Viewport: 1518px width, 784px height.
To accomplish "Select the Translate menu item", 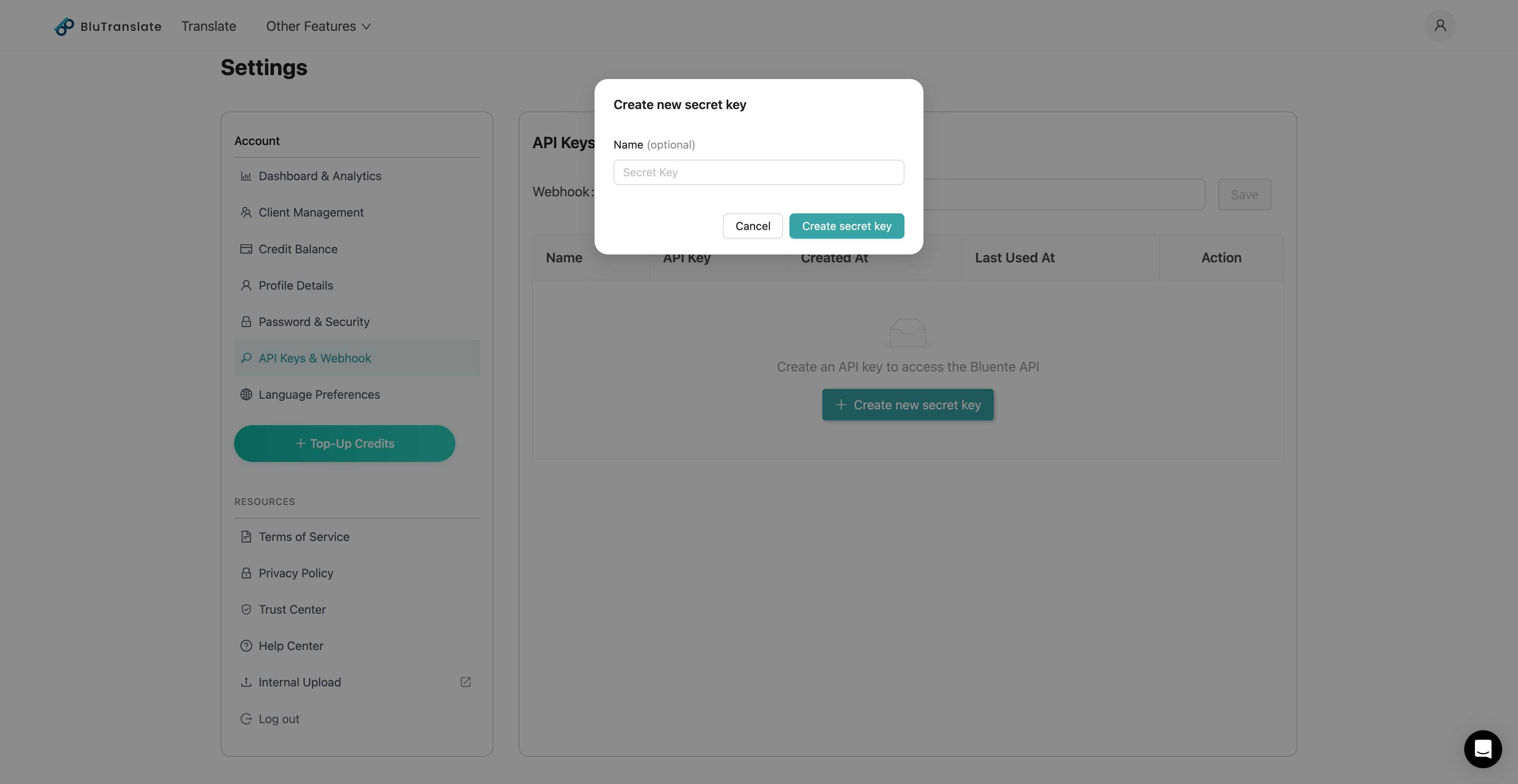I will (x=209, y=26).
